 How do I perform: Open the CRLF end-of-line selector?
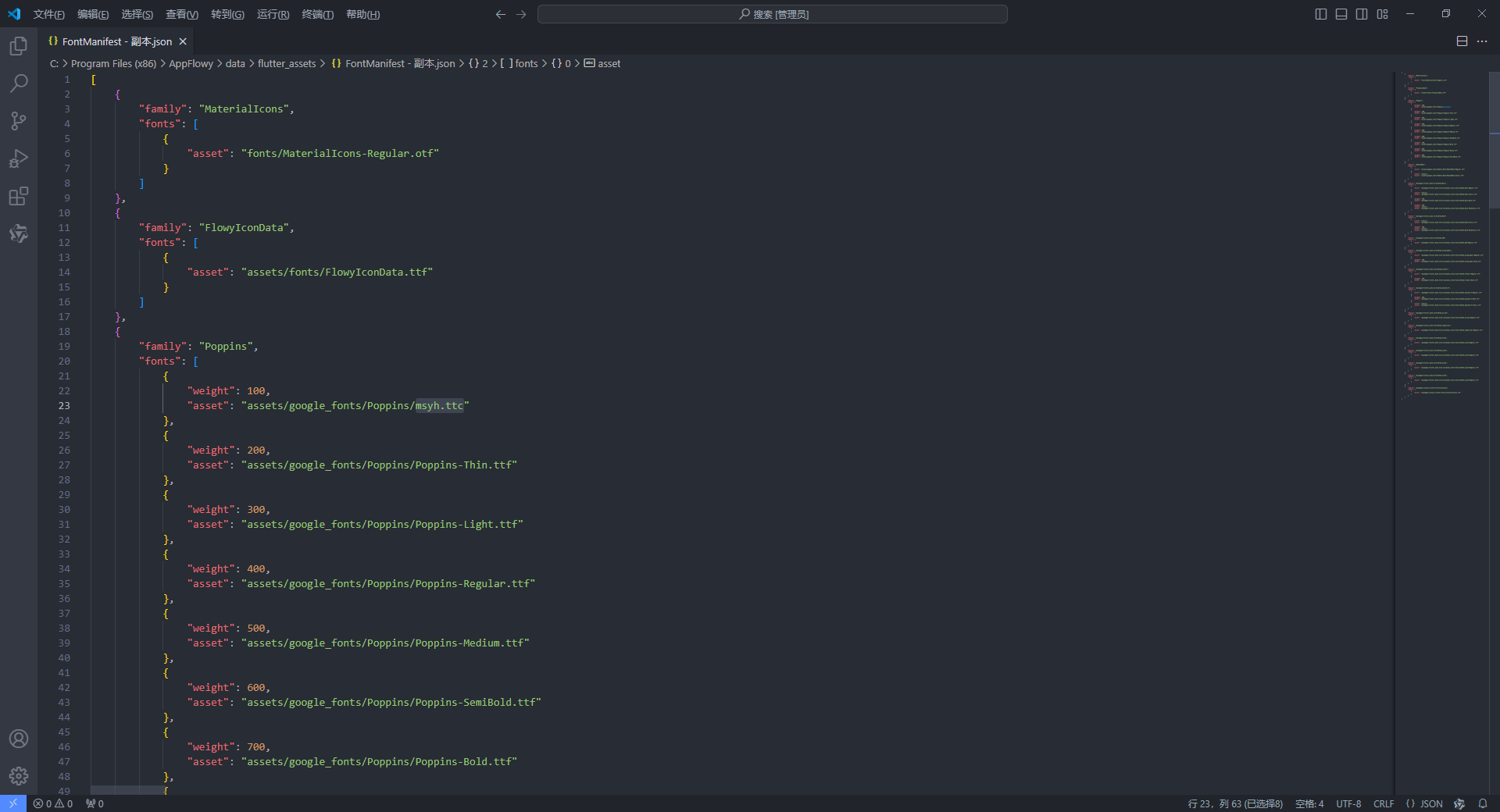1384,803
